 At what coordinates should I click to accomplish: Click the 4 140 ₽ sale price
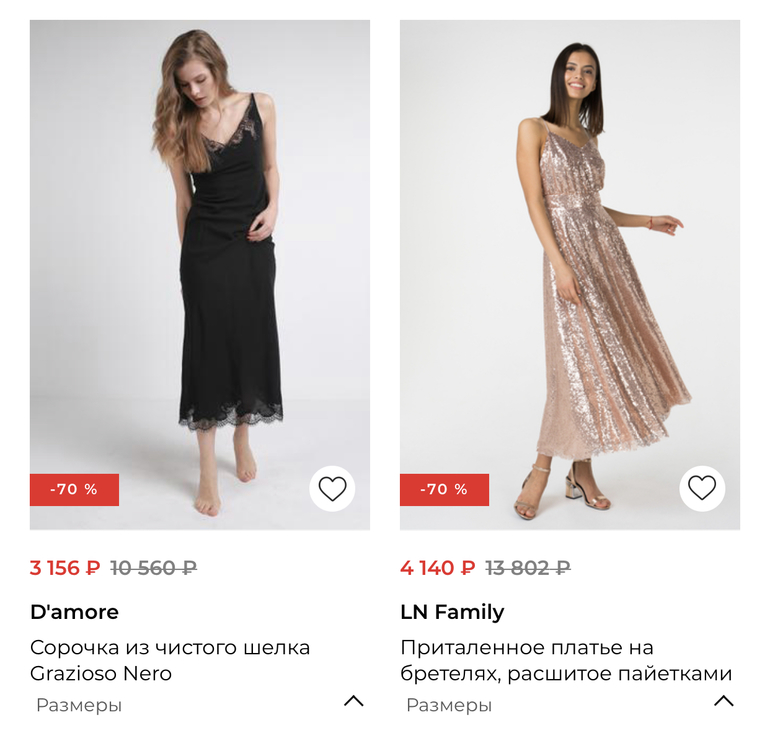pos(437,568)
